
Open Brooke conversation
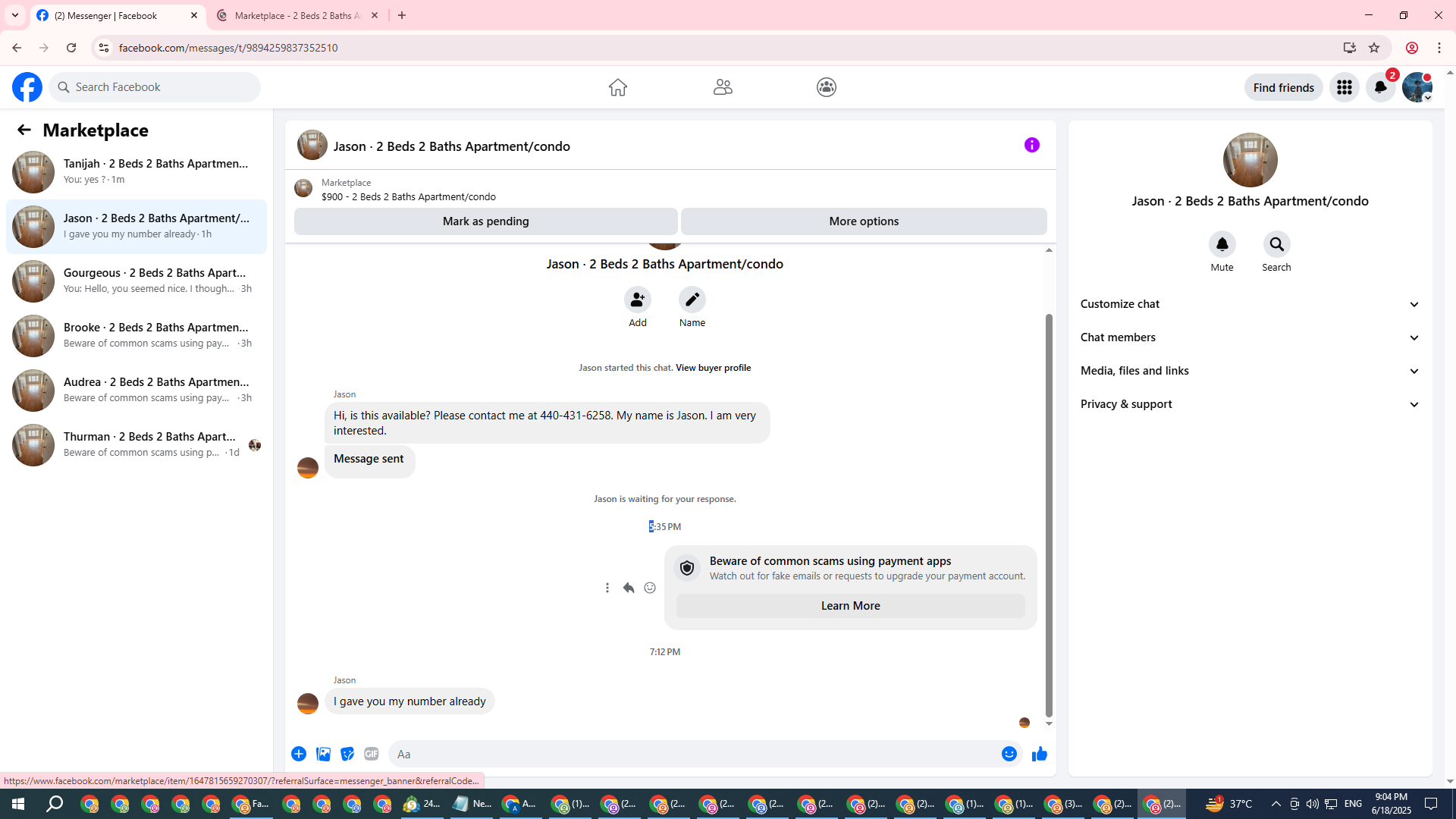coord(136,336)
